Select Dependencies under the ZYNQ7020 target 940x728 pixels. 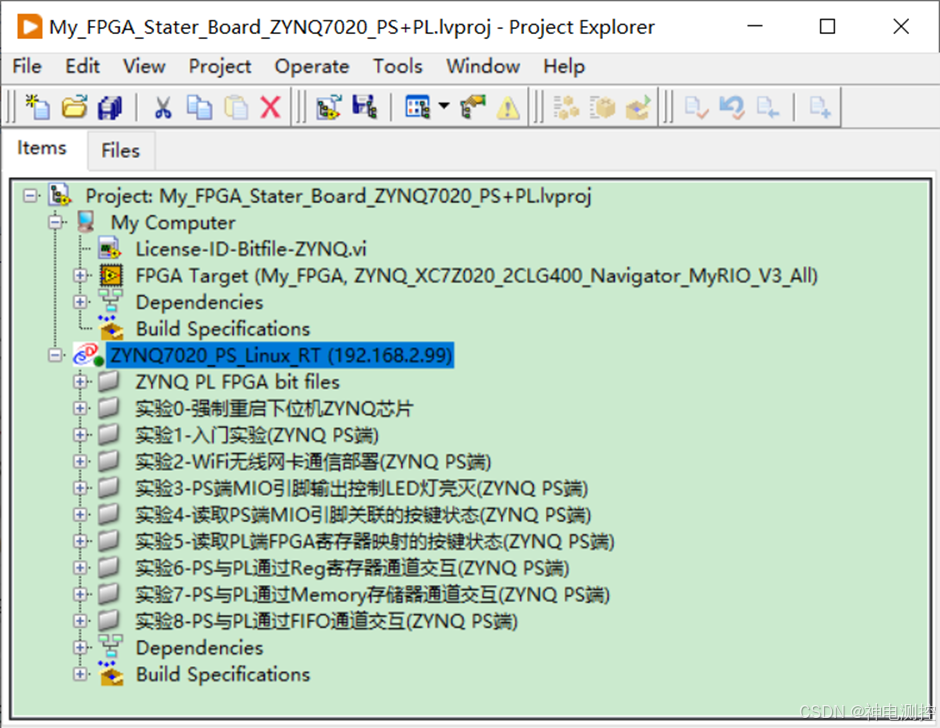(200, 648)
